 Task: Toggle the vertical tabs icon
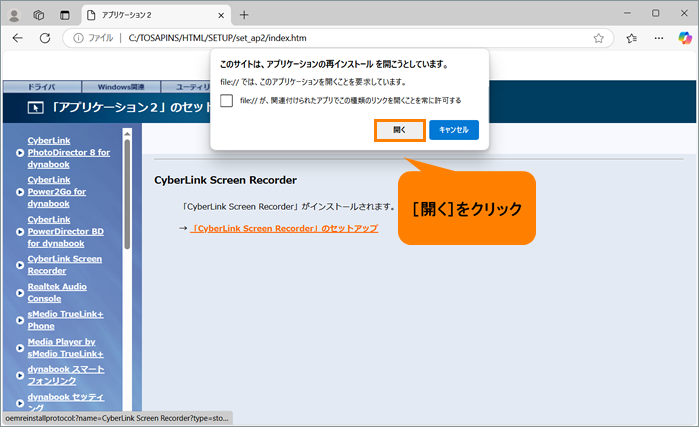coord(65,15)
